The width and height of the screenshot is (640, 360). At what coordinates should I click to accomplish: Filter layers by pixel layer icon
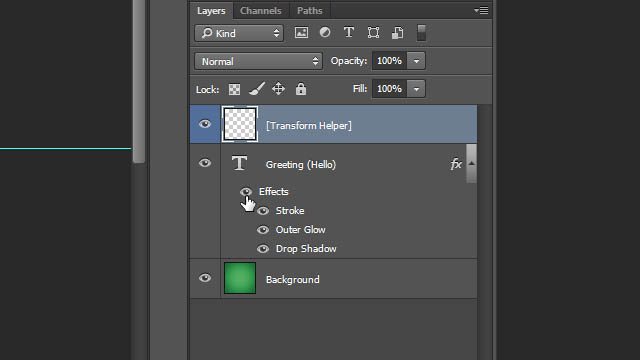(301, 33)
